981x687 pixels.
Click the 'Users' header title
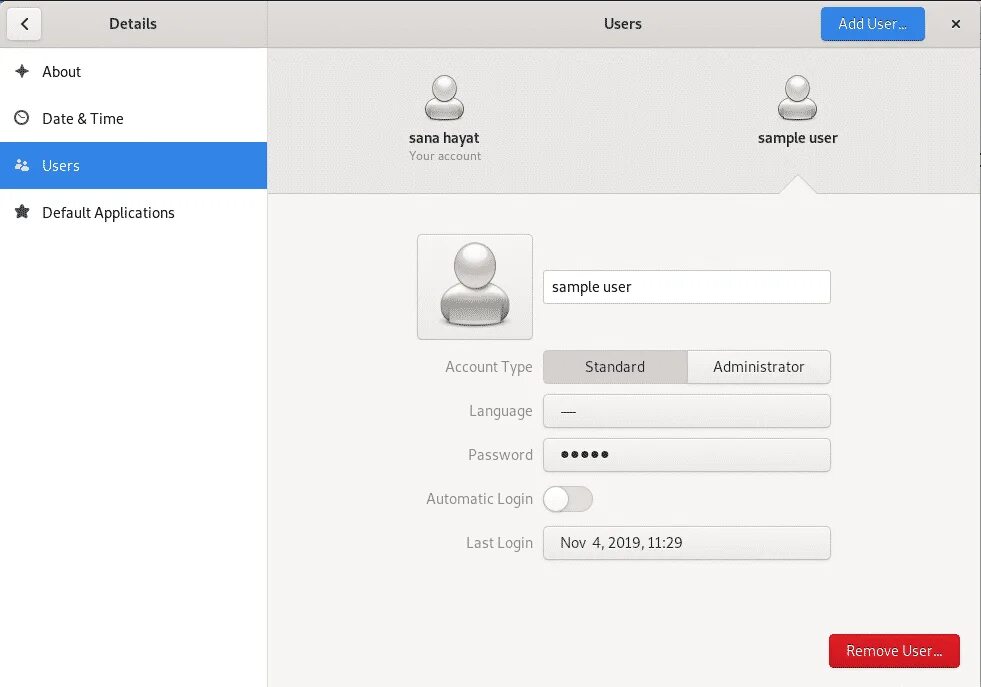click(623, 24)
